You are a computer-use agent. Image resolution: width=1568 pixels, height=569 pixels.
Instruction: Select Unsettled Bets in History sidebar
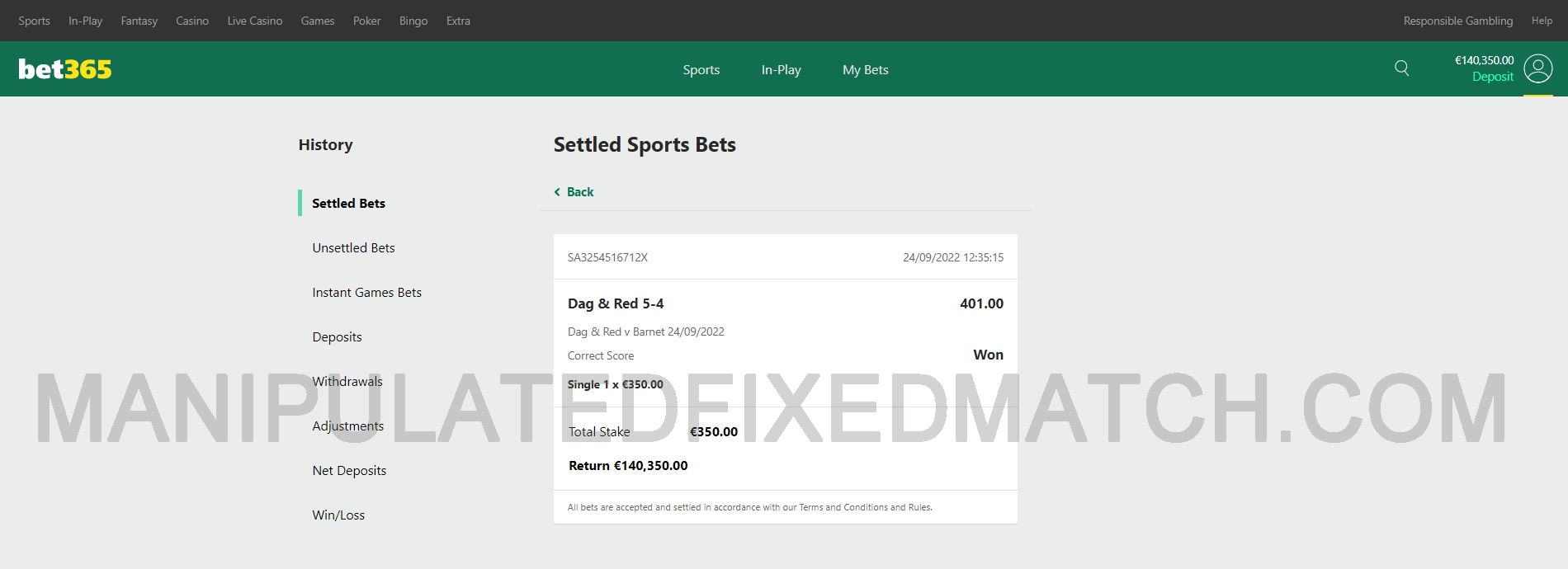[x=353, y=248]
